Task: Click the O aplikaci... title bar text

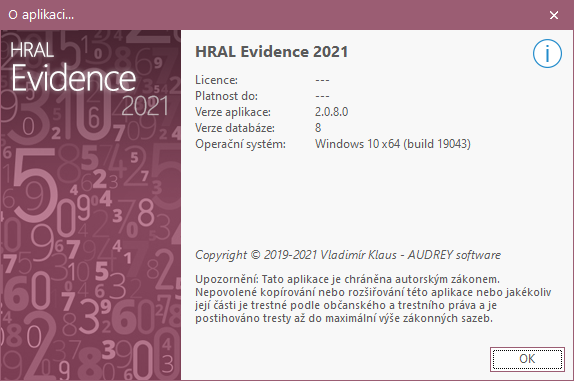Action: tap(41, 15)
